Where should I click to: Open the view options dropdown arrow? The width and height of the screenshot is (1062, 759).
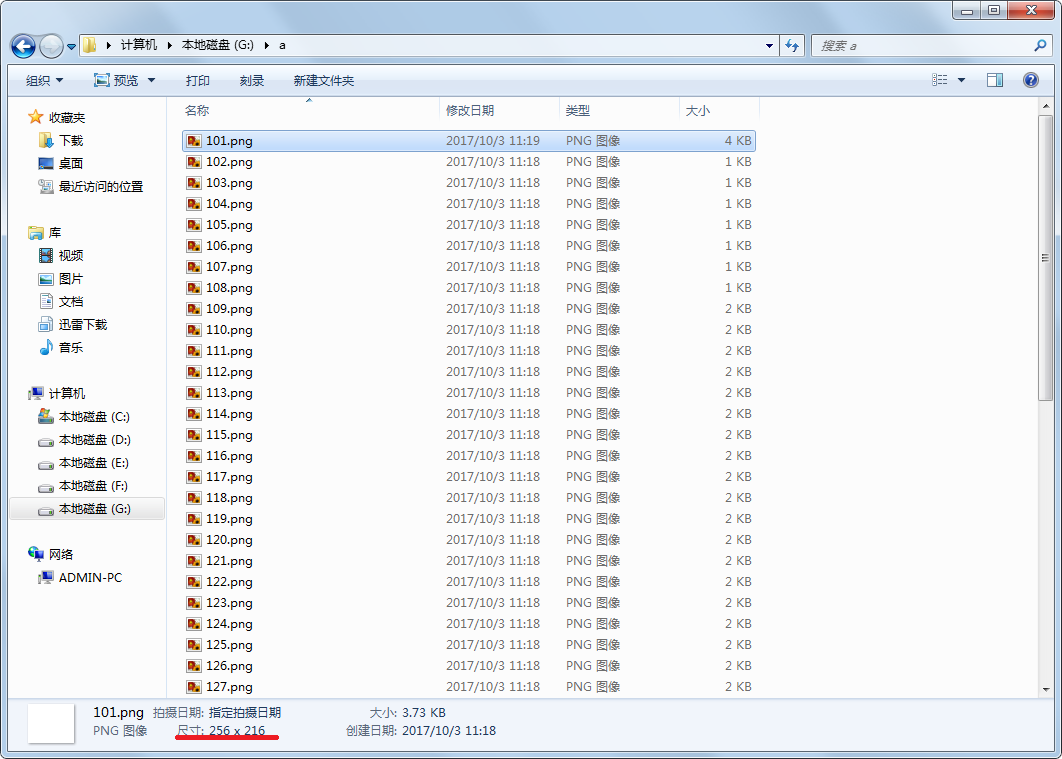click(x=961, y=81)
